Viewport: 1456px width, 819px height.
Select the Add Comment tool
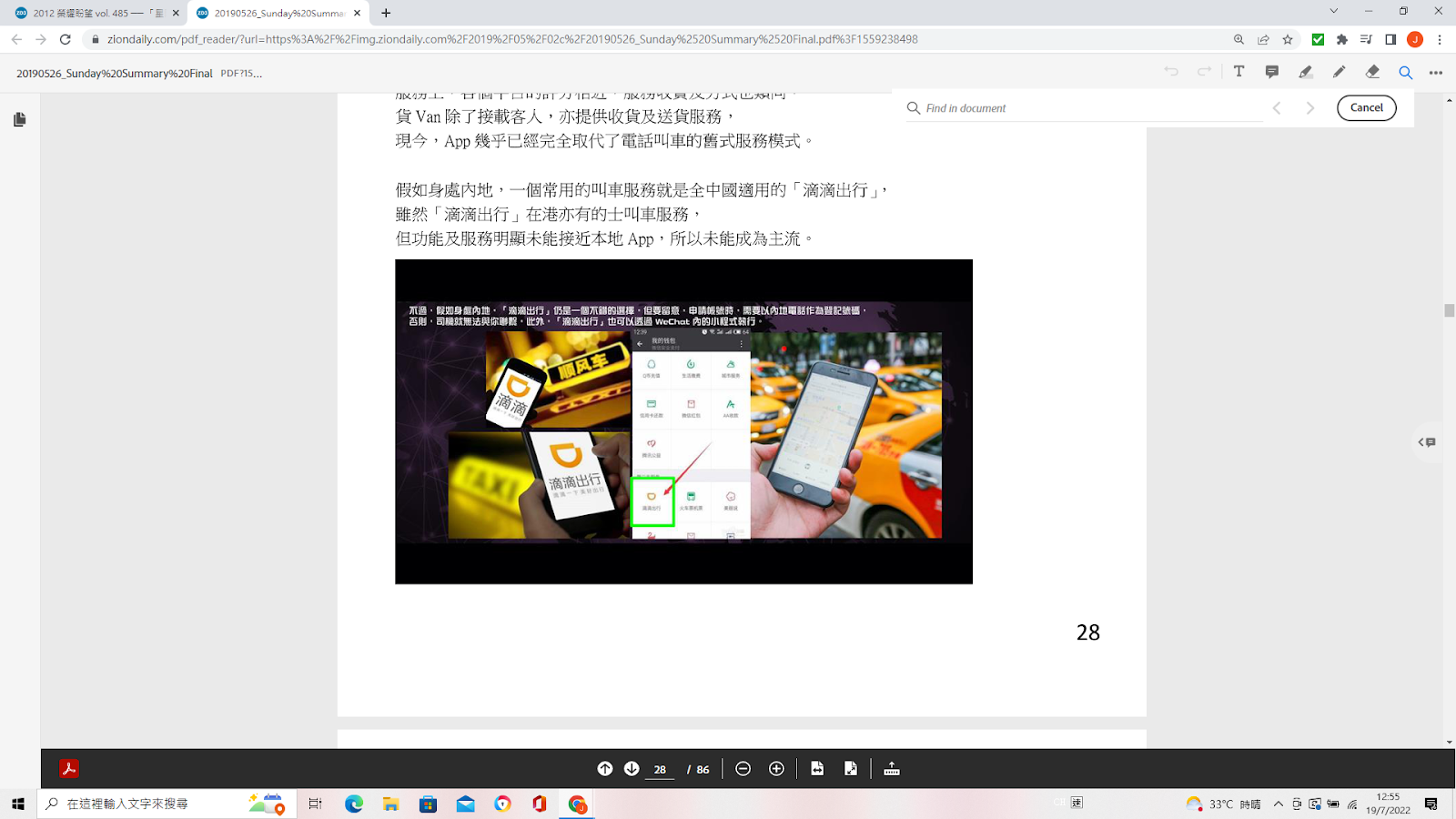[x=1272, y=72]
